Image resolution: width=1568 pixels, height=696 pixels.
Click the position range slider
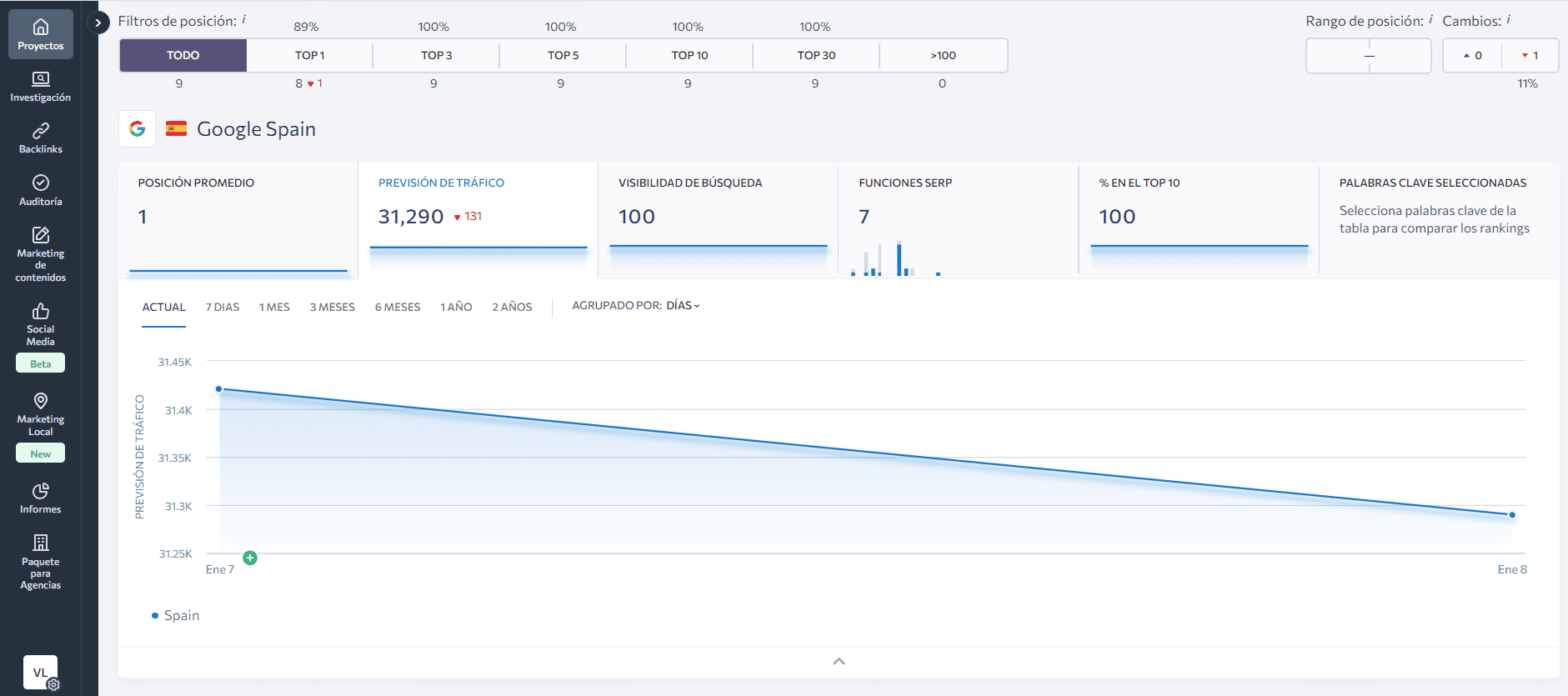[x=1369, y=56]
